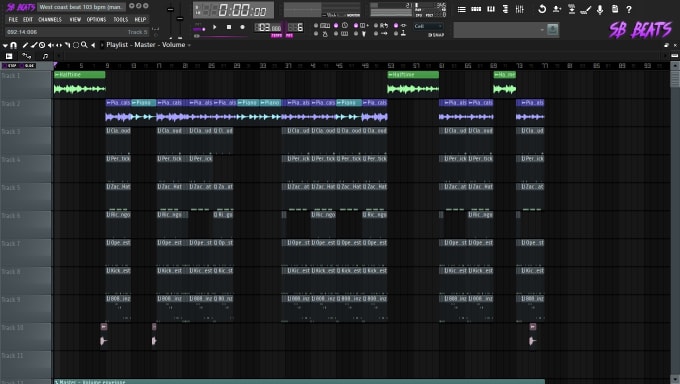Click the tempo display

268,28
